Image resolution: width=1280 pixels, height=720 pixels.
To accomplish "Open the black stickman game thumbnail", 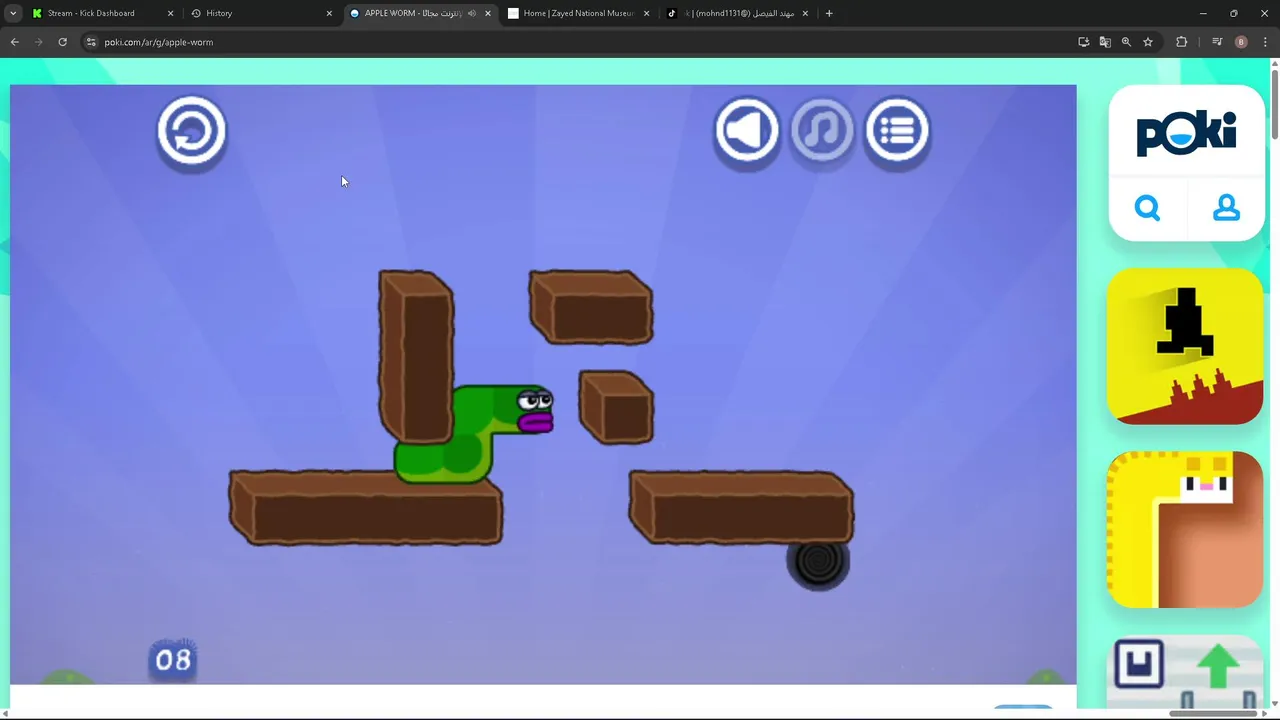I will (1185, 346).
